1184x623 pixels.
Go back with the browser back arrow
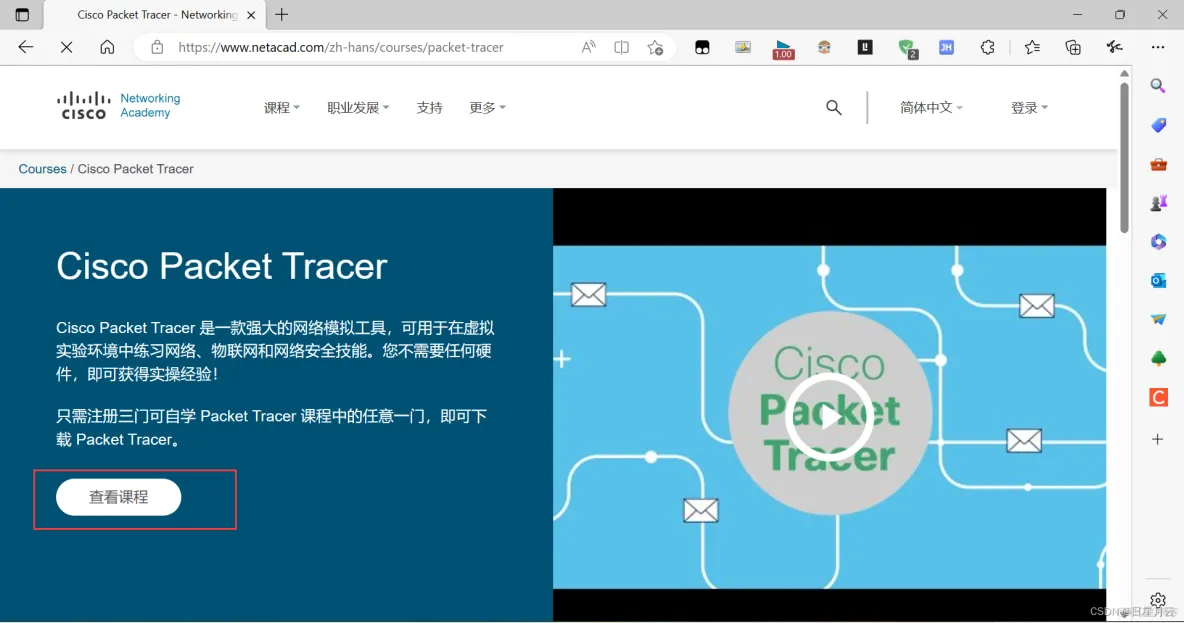coord(26,47)
